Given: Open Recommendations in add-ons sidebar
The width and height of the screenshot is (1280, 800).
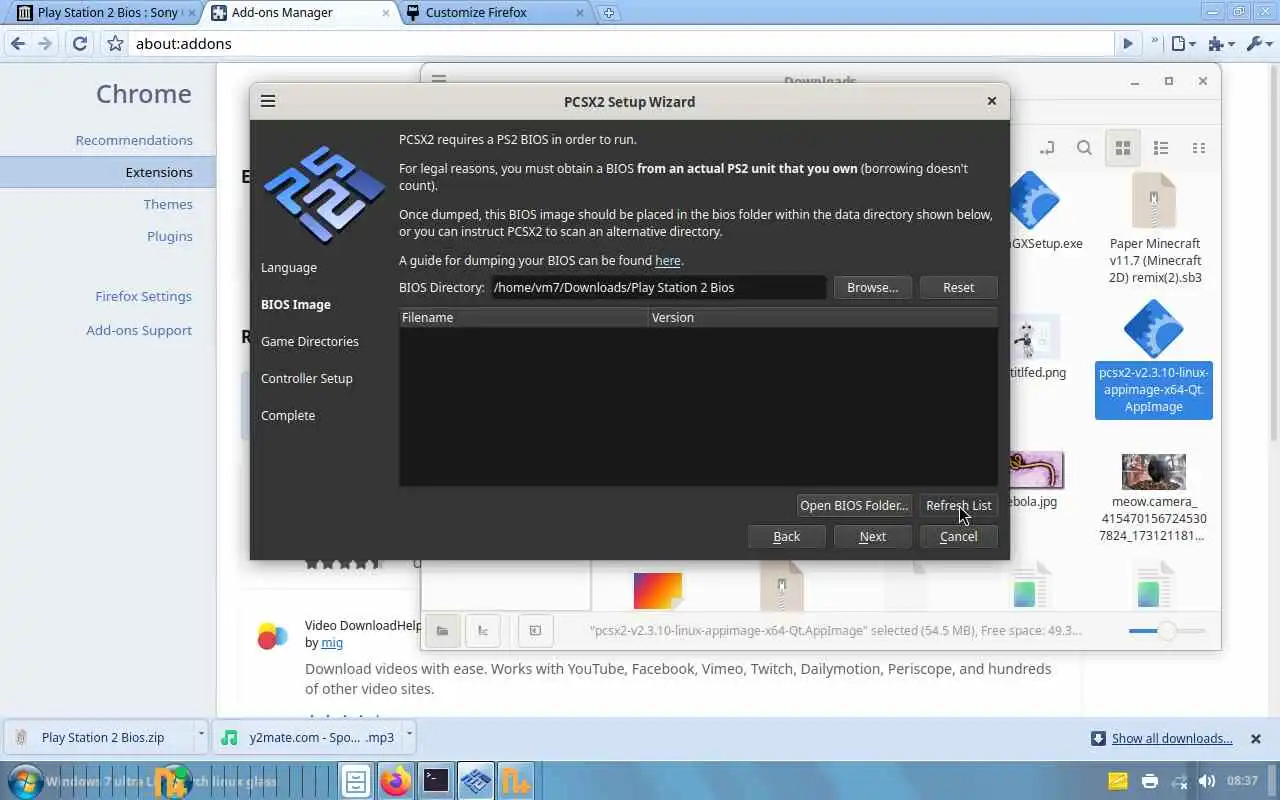Looking at the screenshot, I should 134,140.
